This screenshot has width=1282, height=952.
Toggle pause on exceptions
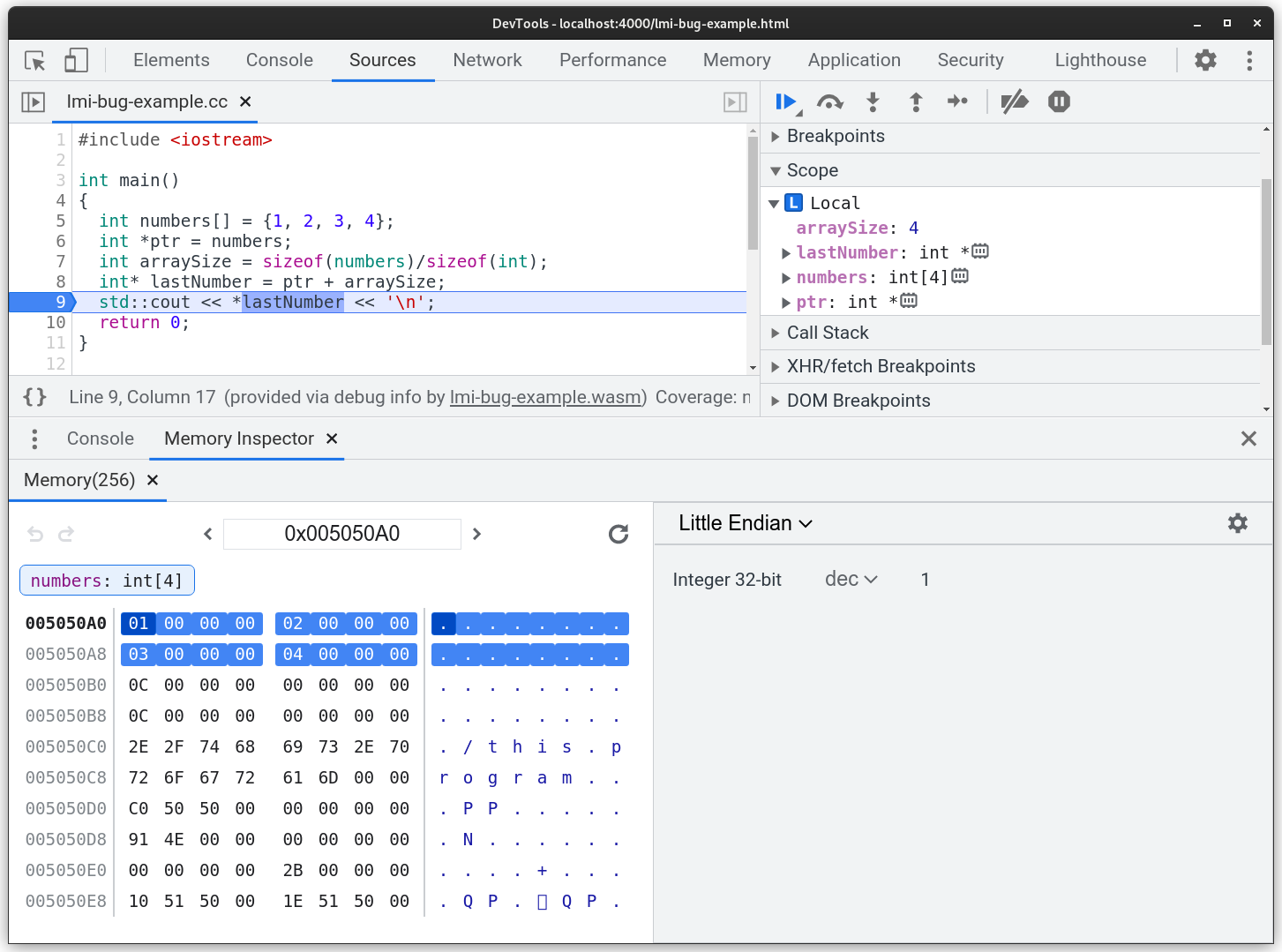[x=1058, y=101]
